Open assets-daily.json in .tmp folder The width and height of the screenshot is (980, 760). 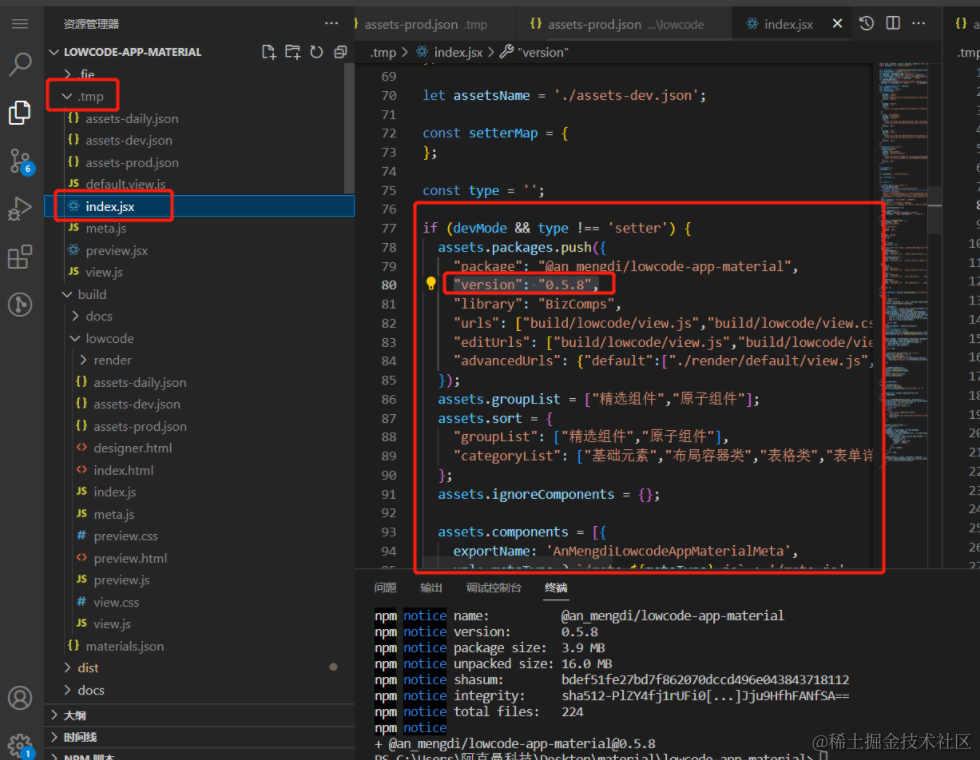click(x=132, y=119)
